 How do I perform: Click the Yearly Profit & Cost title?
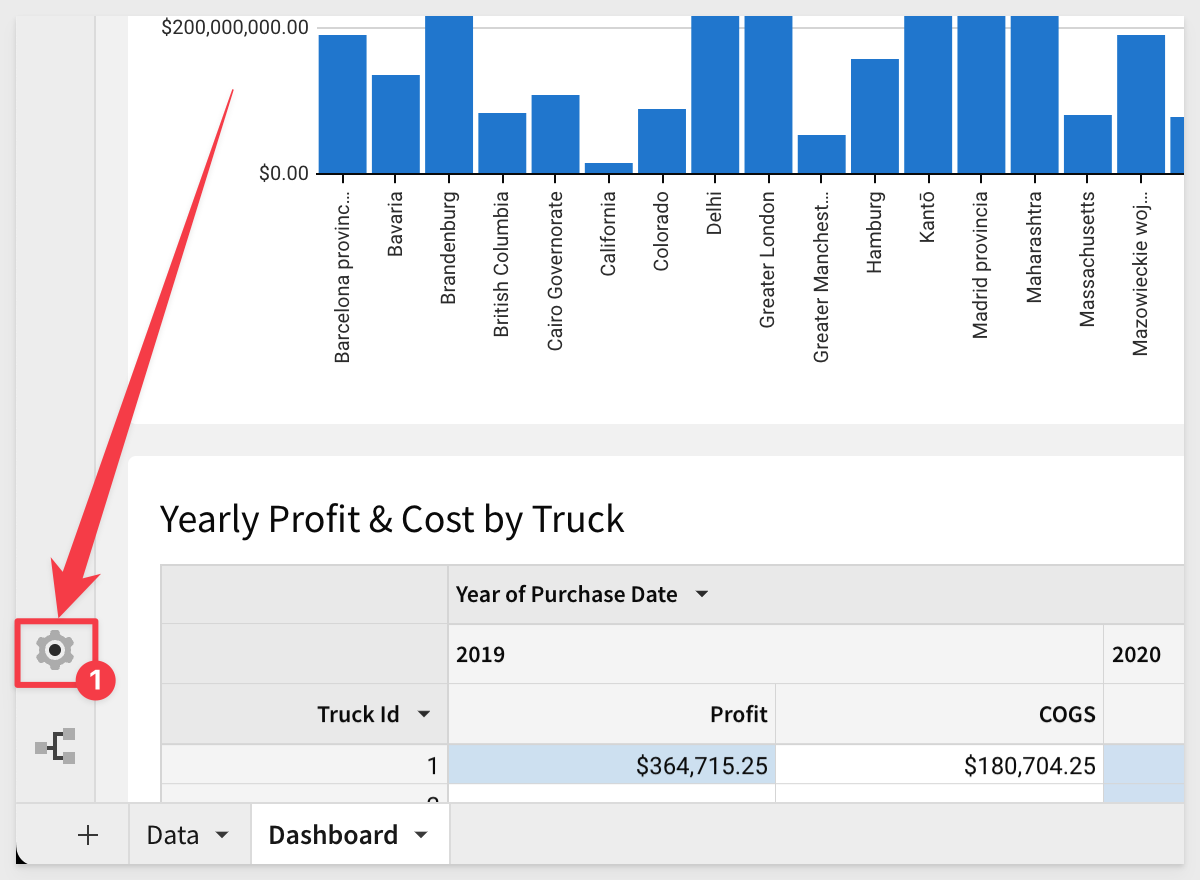392,519
